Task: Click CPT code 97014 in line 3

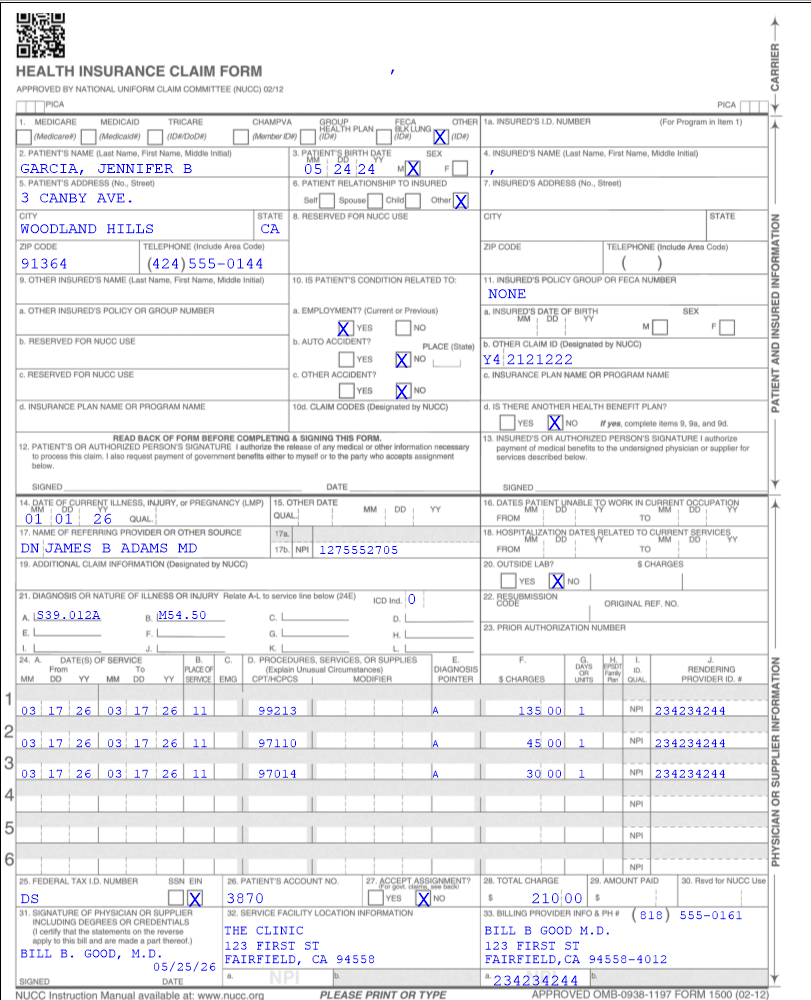Action: 277,774
